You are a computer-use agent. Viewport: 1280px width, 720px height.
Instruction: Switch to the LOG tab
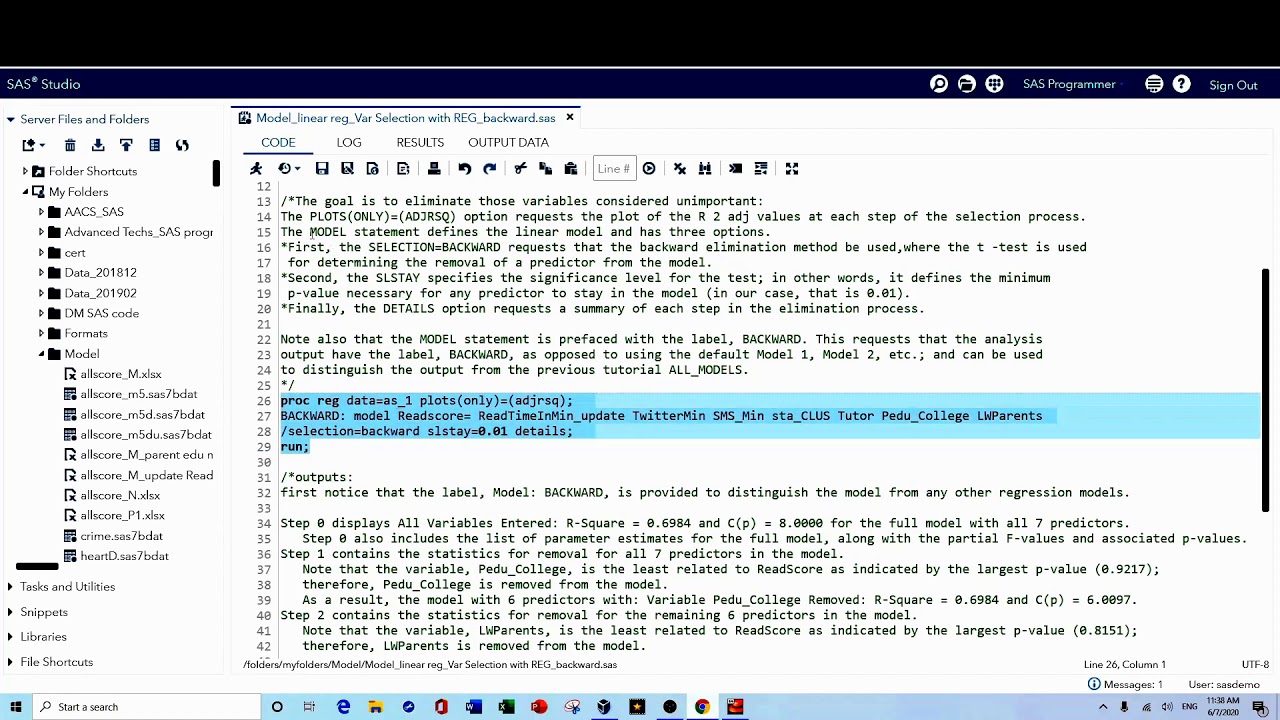tap(348, 143)
